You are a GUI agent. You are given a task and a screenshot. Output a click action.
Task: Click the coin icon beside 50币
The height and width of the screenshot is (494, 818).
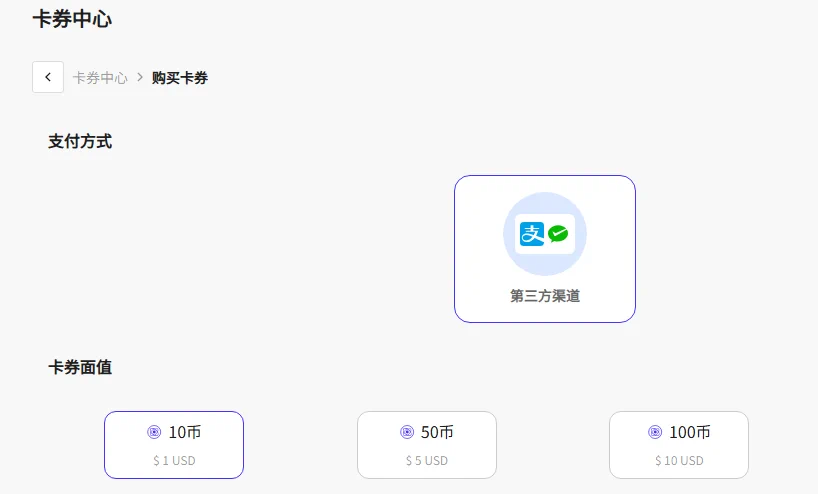pos(407,432)
